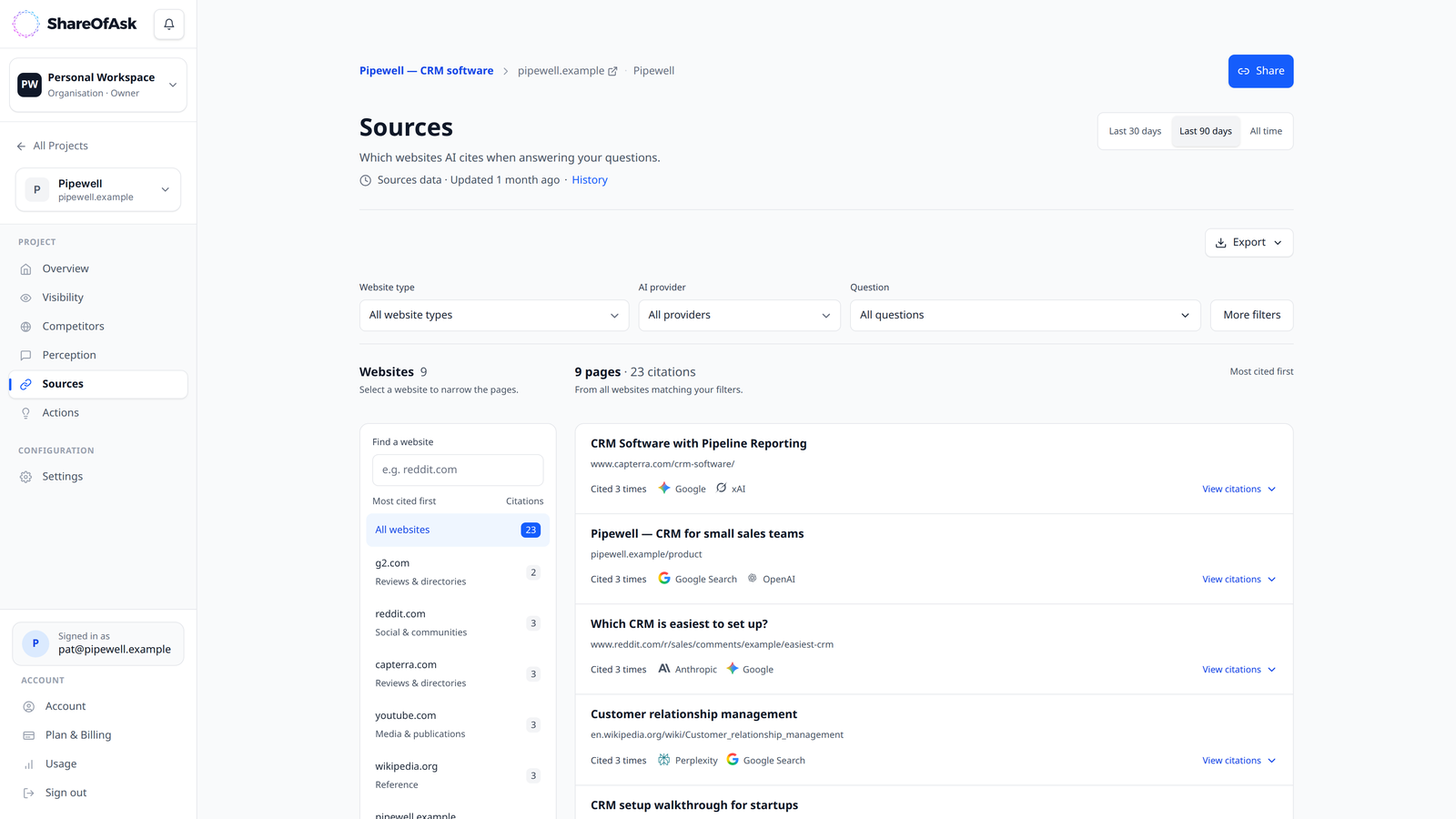This screenshot has width=1456, height=819.
Task: Expand View citations for Which CRM is easiest
Action: tap(1239, 670)
